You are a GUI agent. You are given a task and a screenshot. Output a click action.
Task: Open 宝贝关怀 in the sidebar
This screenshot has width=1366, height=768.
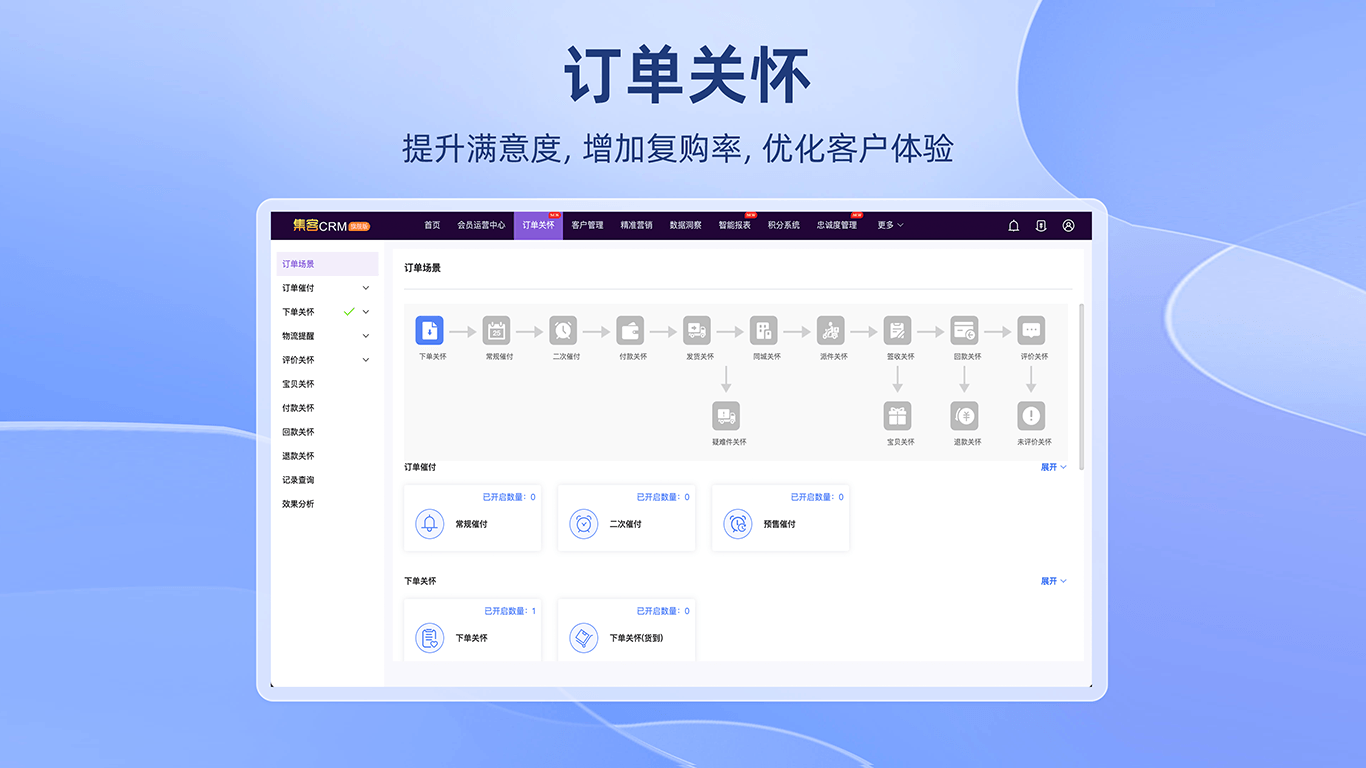click(x=298, y=384)
